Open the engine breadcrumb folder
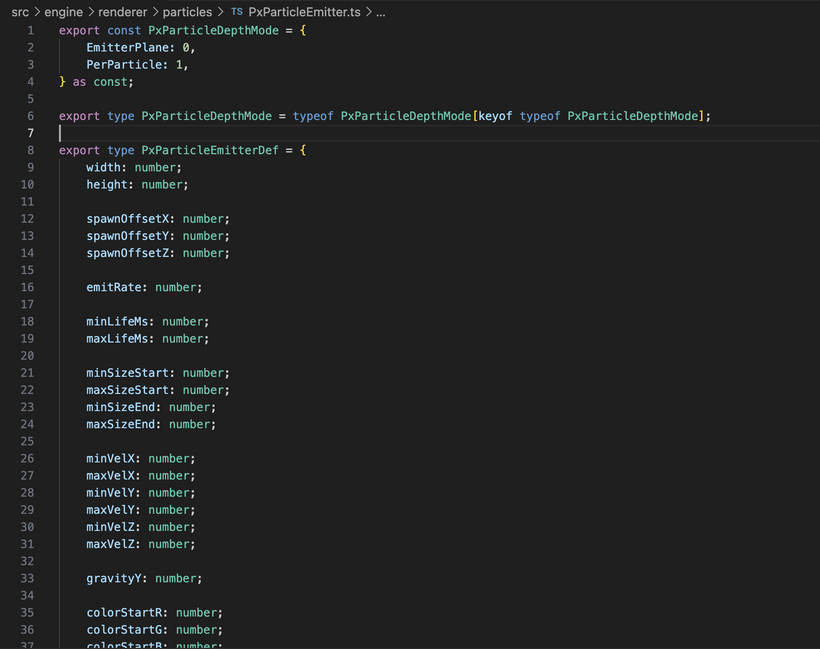The height and width of the screenshot is (649, 820). click(x=64, y=12)
